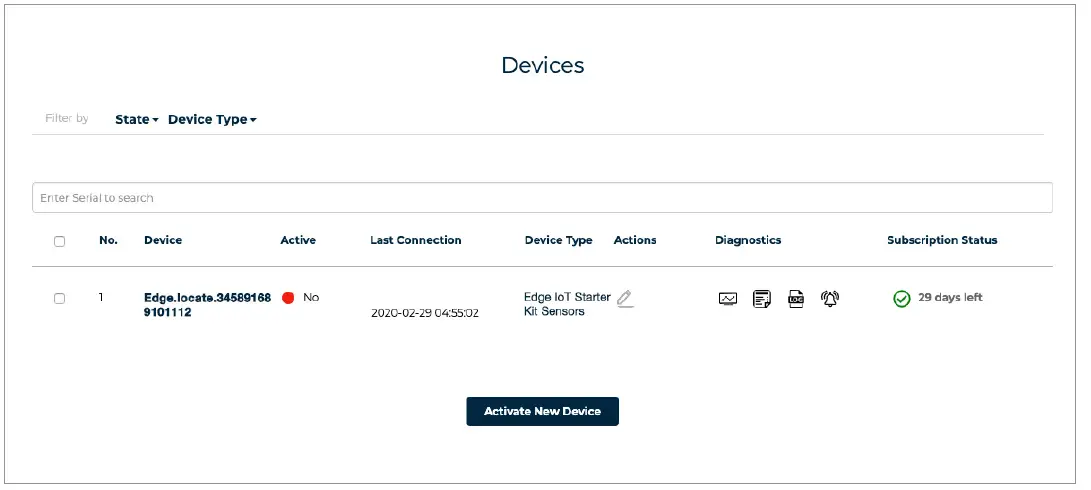The width and height of the screenshot is (1091, 490).
Task: Click the Subscription Status column header
Action: coord(941,240)
